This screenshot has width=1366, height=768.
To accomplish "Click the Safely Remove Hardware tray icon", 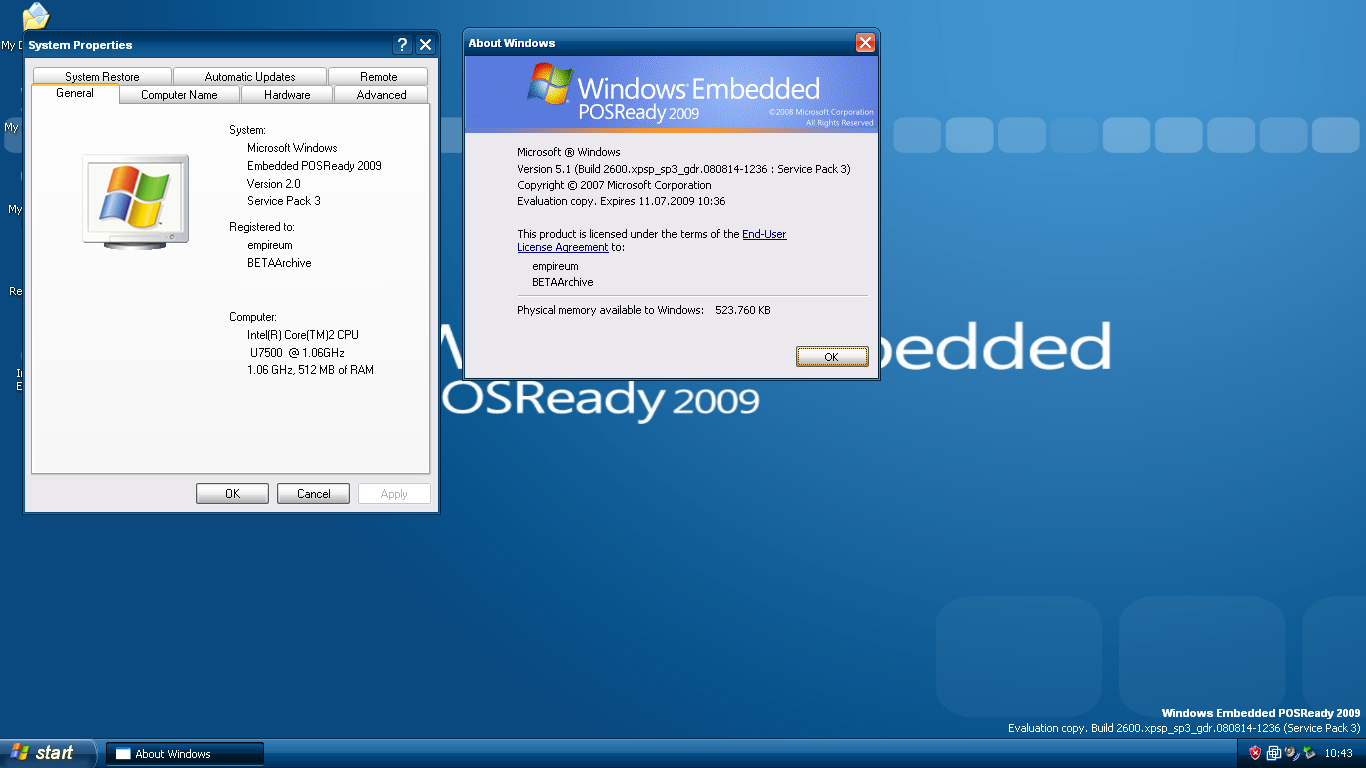I will (x=1308, y=753).
